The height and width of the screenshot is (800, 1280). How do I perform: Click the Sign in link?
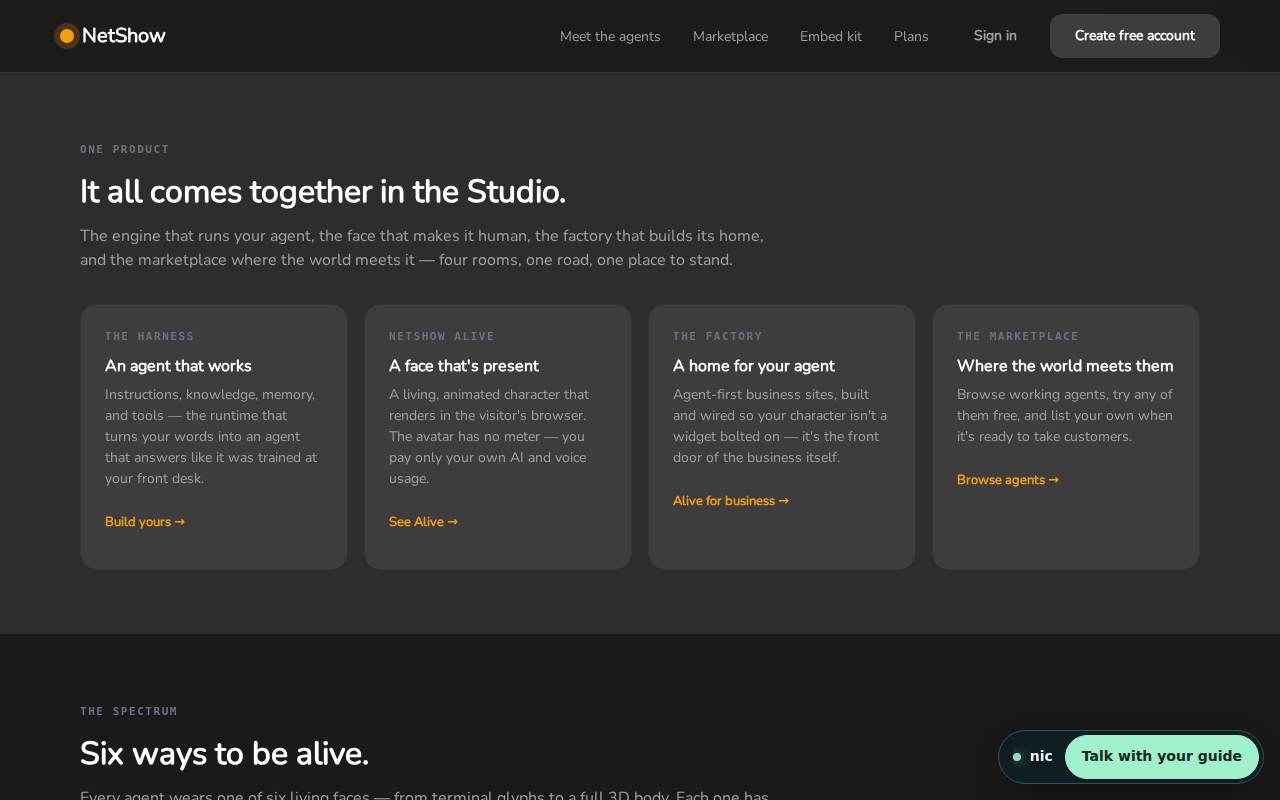click(x=995, y=36)
